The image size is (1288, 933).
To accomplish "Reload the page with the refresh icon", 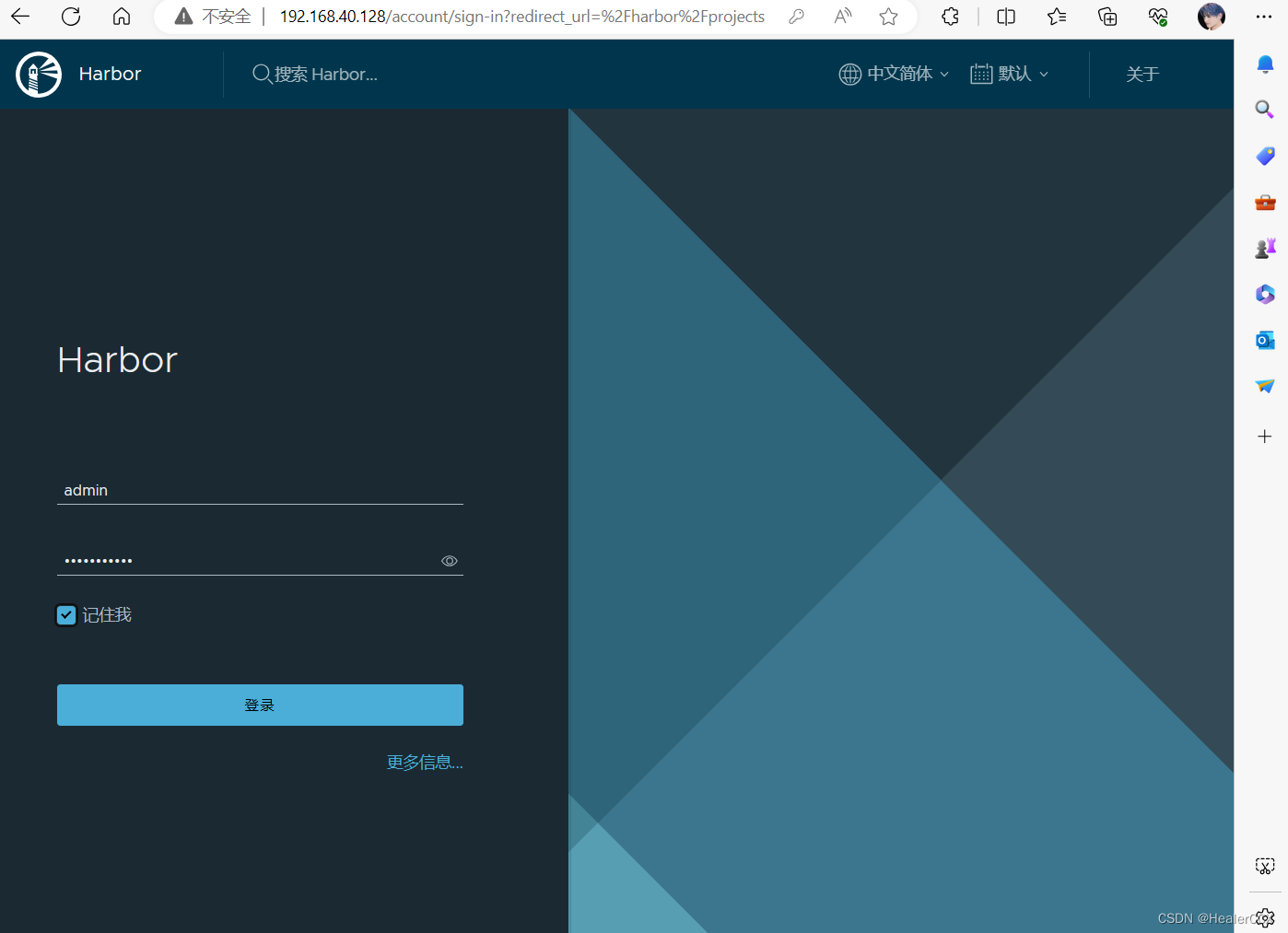I will [x=71, y=17].
